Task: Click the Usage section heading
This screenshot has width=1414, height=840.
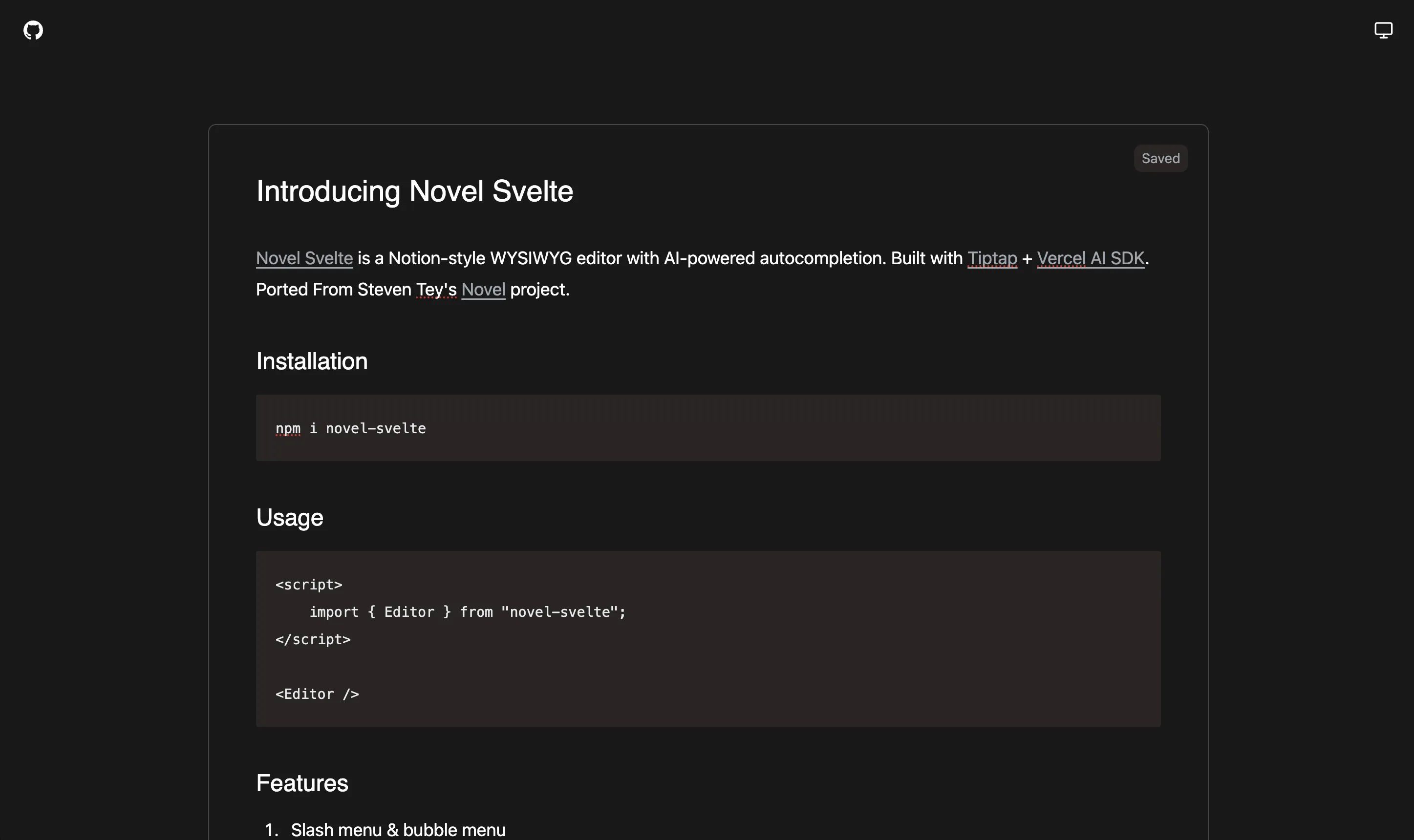Action: pos(289,517)
